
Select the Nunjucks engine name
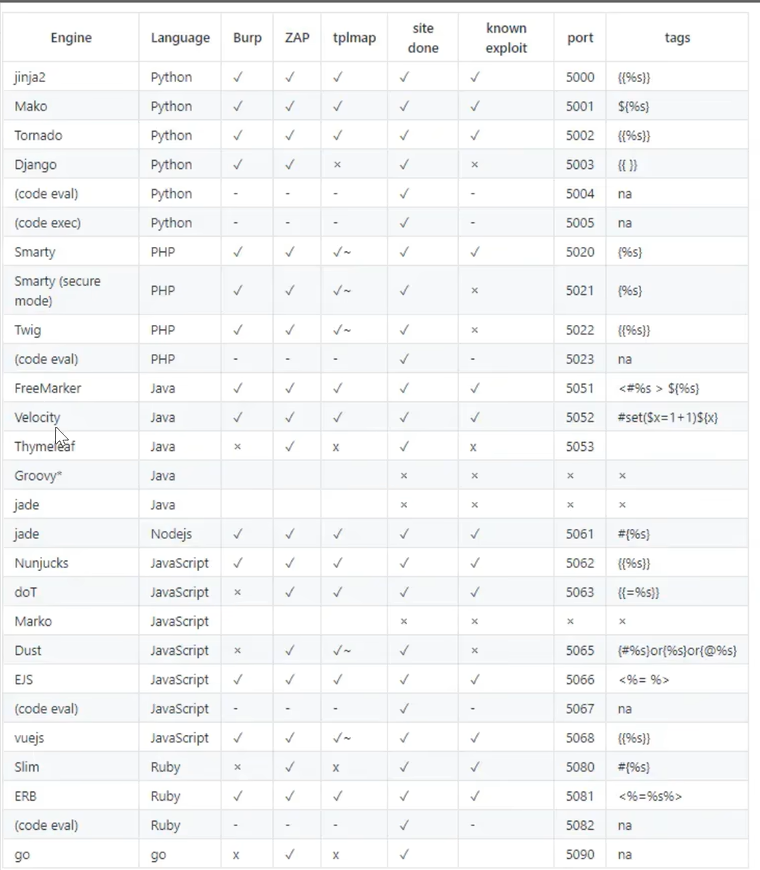point(42,563)
